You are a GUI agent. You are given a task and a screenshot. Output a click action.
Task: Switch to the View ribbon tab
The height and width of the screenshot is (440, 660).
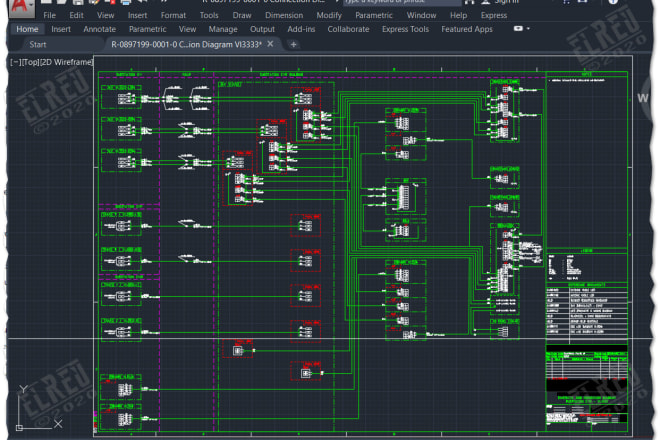point(187,29)
